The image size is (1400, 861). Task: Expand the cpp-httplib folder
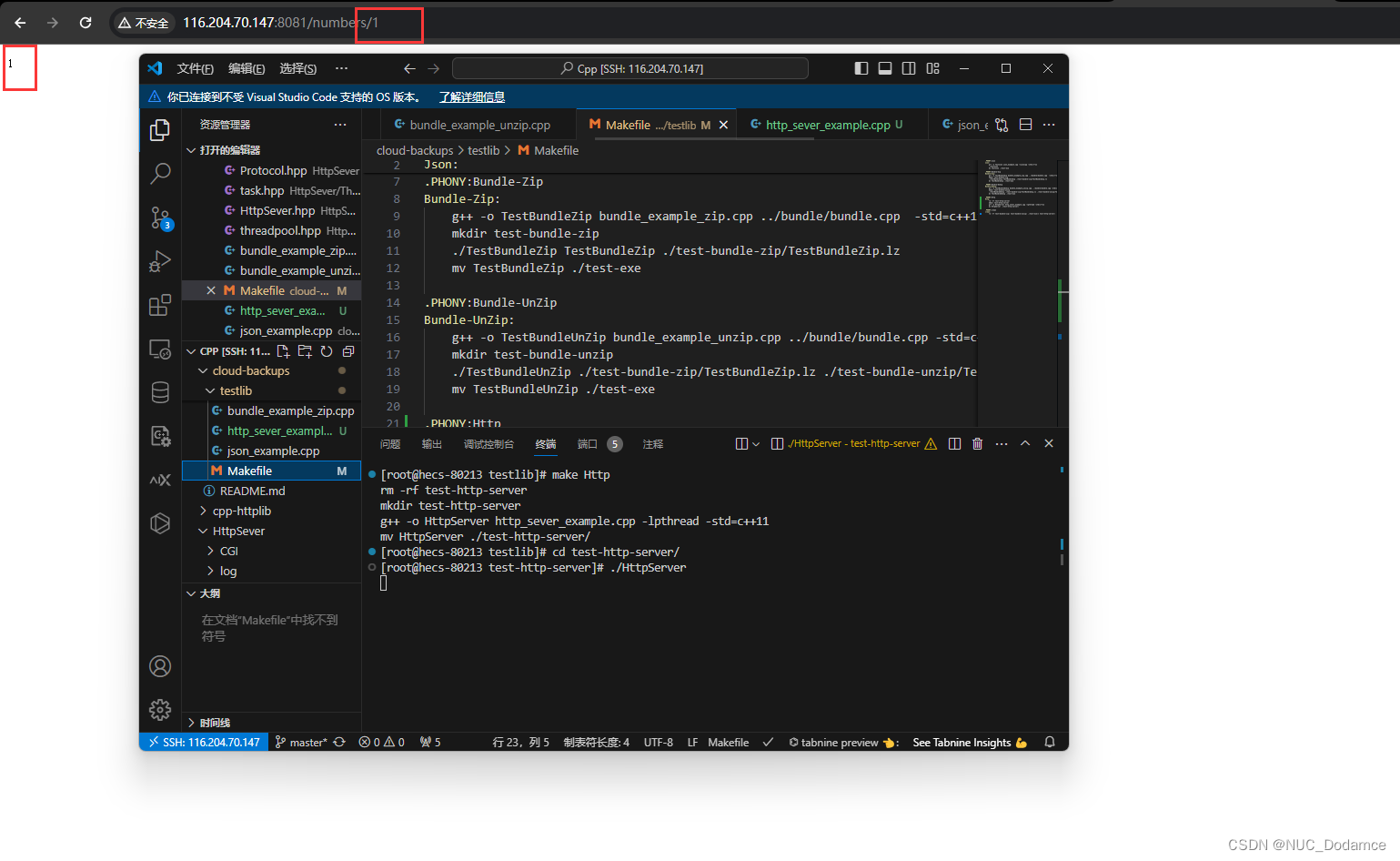point(204,512)
